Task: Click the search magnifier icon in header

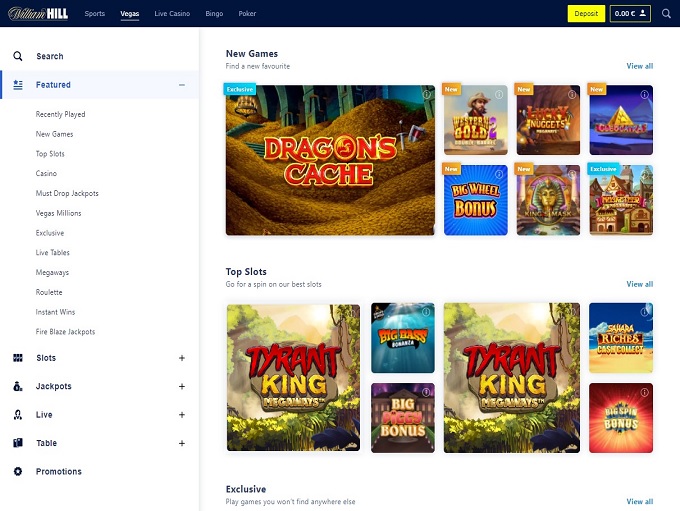Action: (666, 14)
